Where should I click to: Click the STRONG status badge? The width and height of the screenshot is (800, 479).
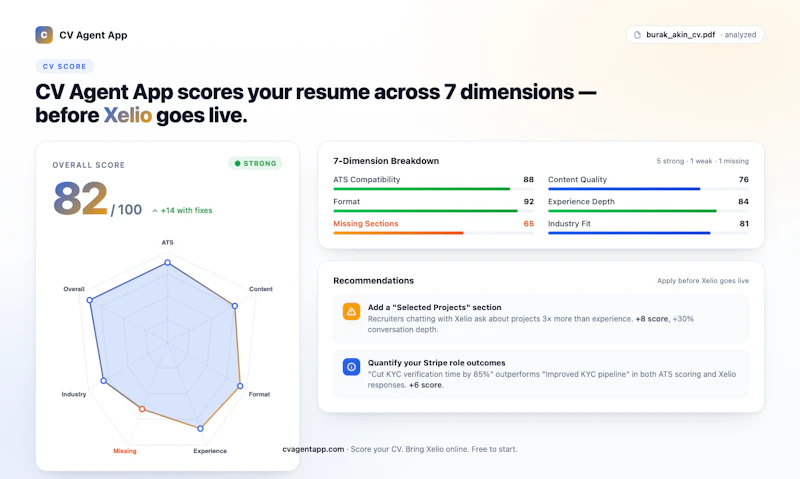255,163
